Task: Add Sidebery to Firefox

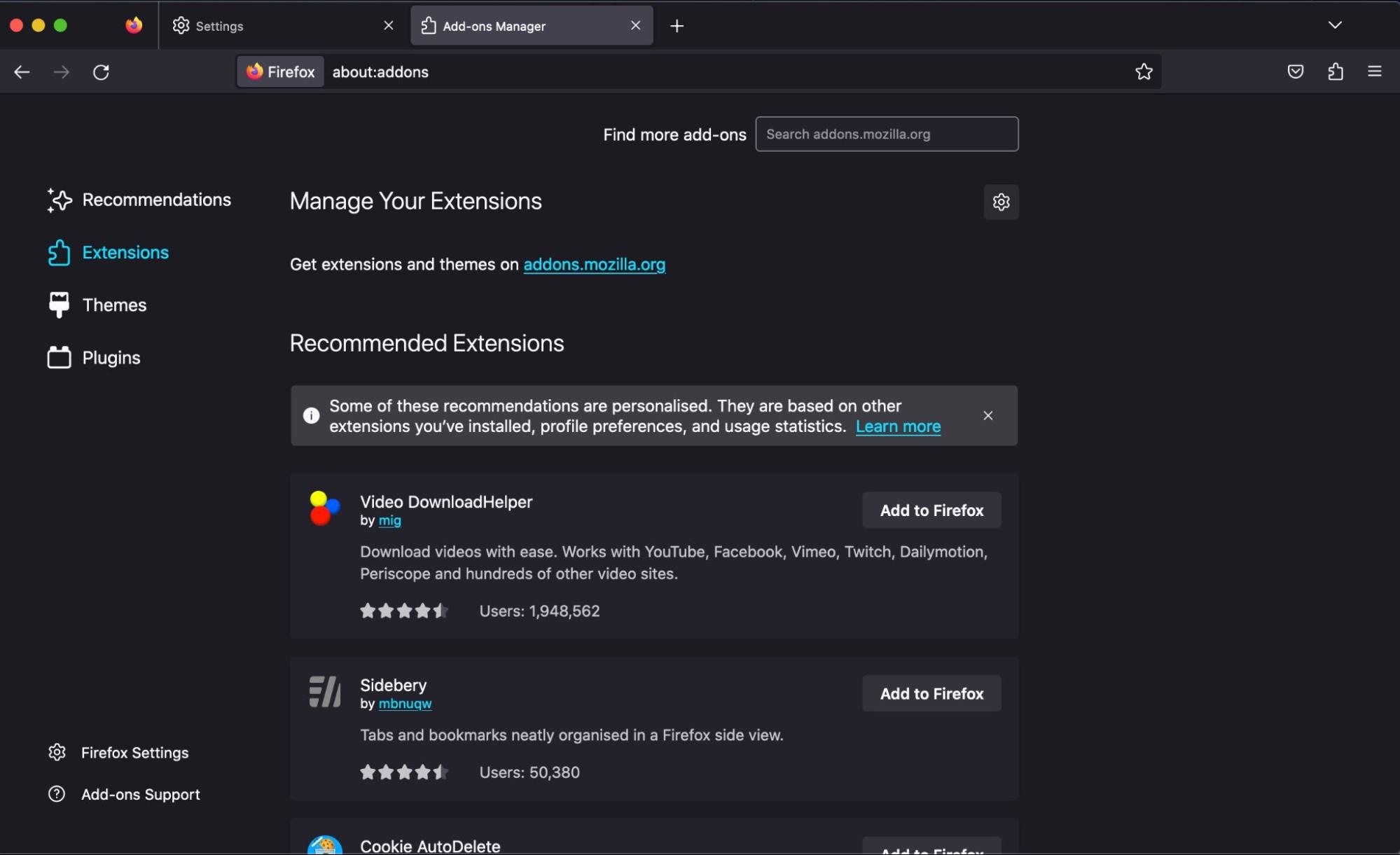Action: coord(931,693)
